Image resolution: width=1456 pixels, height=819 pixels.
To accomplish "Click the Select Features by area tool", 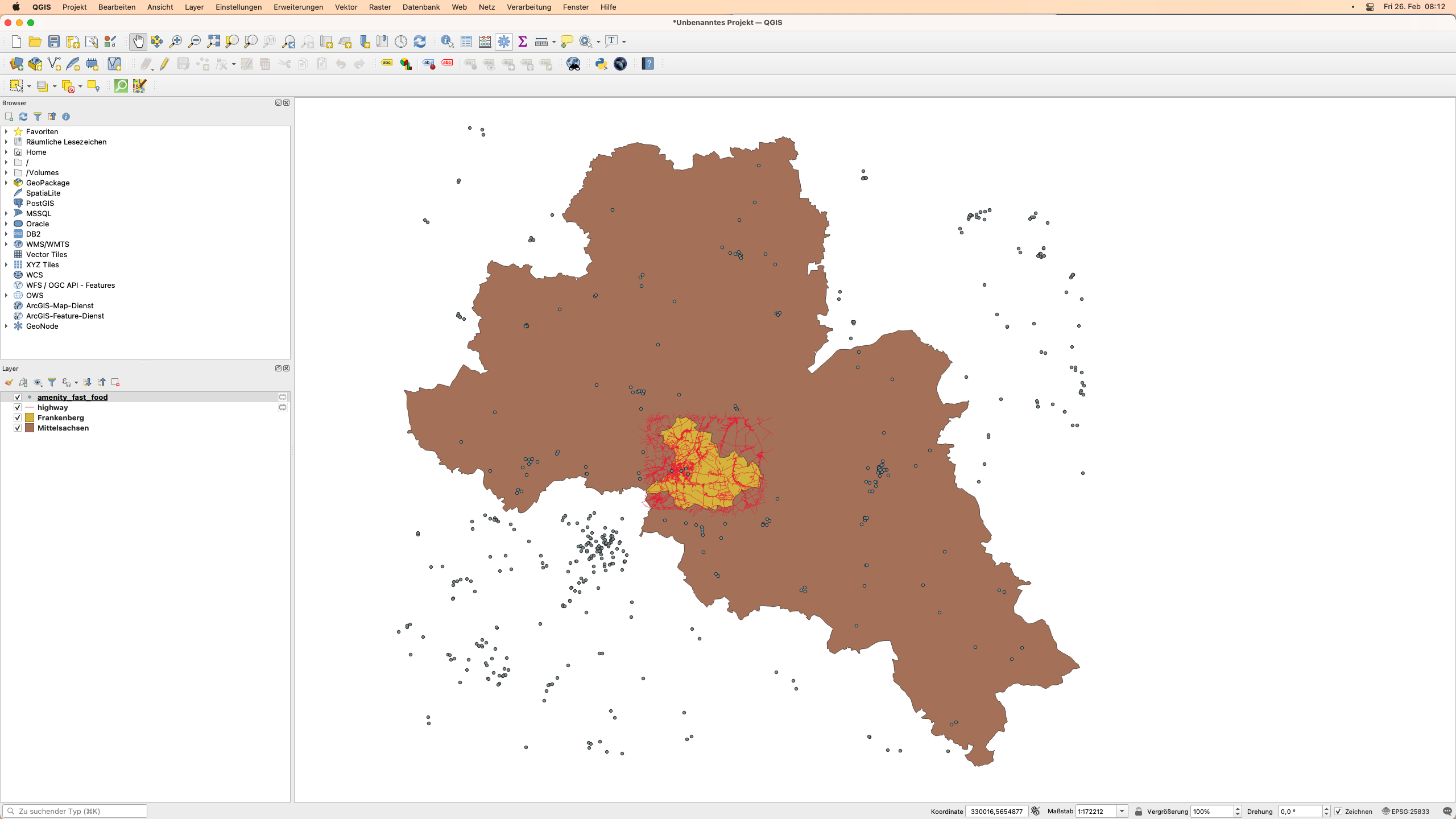I will pos(16,86).
